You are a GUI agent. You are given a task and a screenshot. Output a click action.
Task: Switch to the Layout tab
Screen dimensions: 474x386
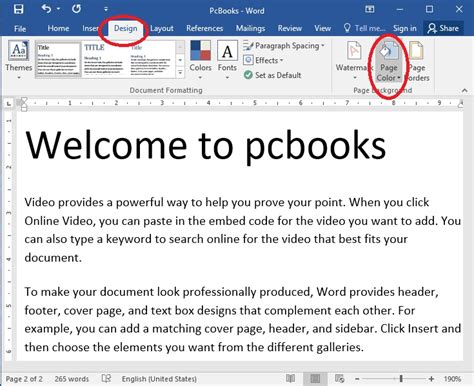point(162,29)
